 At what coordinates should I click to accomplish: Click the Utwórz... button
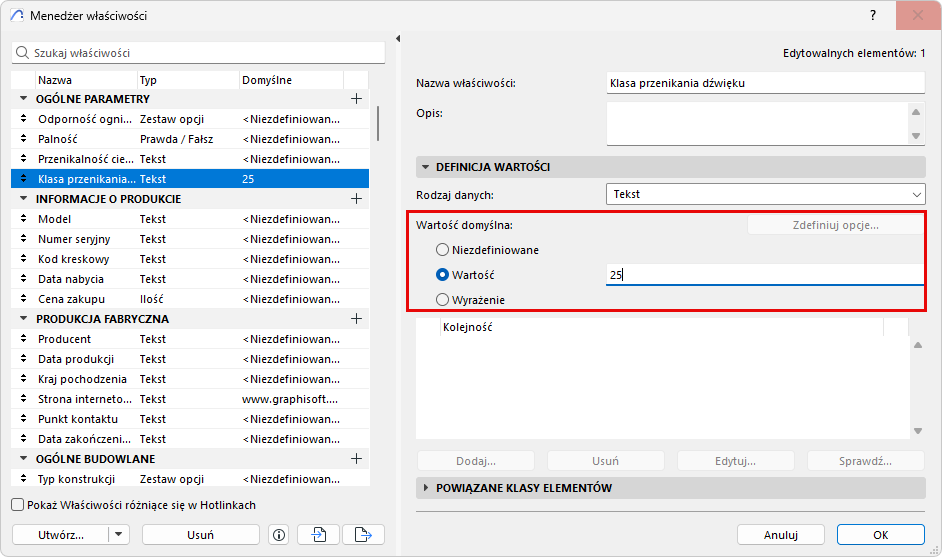coord(61,535)
